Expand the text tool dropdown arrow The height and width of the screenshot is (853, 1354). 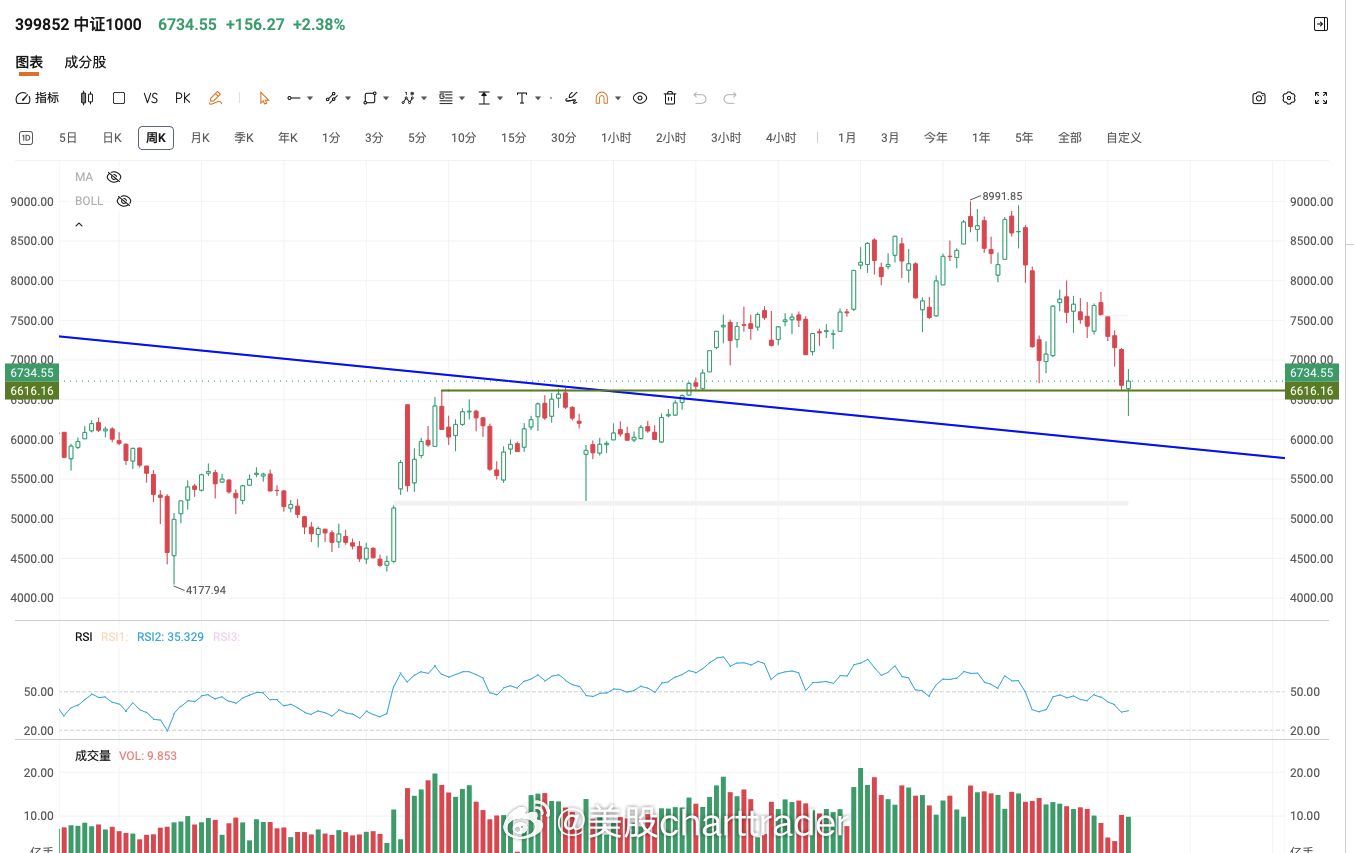pyautogui.click(x=538, y=98)
